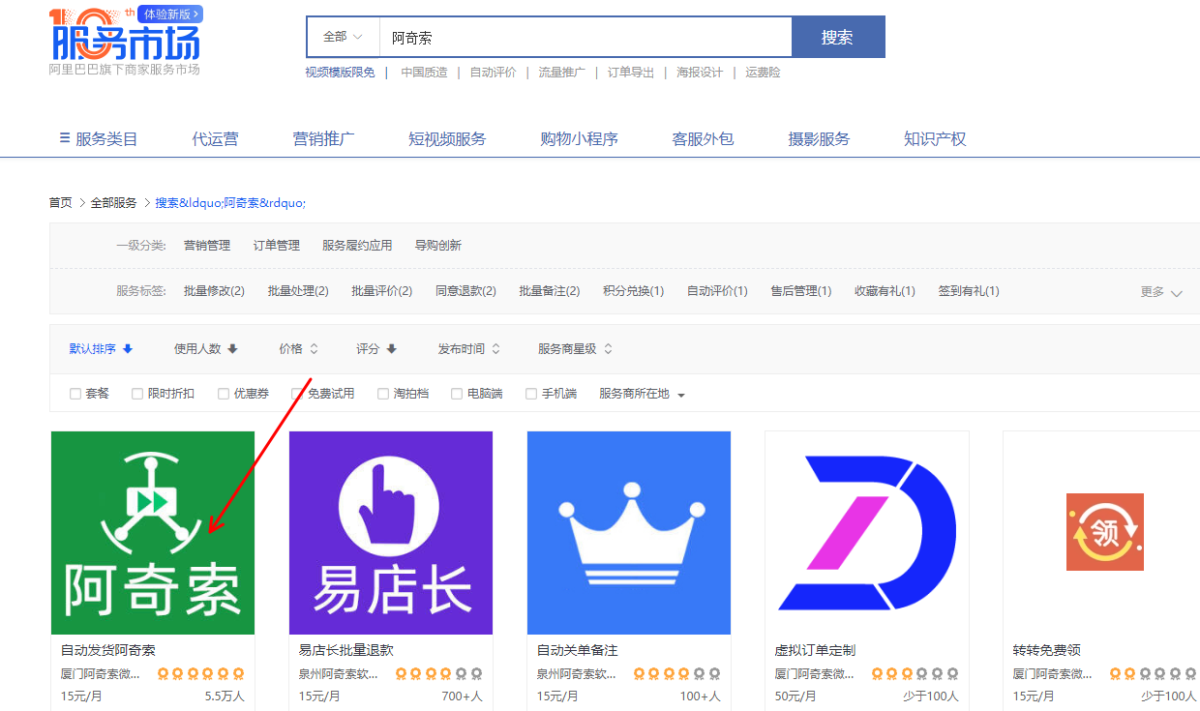Check the 限时折扣 checkbox
This screenshot has width=1200, height=711.
[137, 394]
